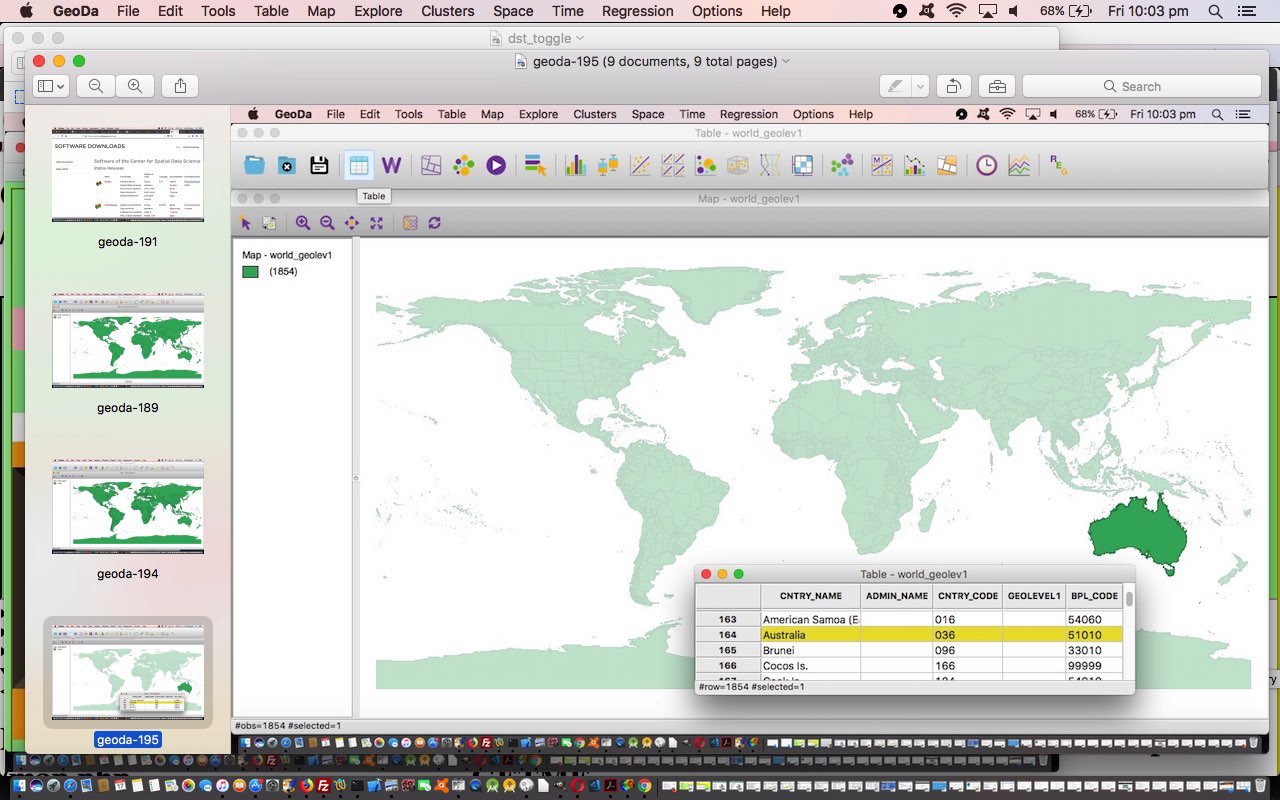Click purple play animation icon
1280x800 pixels.
pos(496,165)
